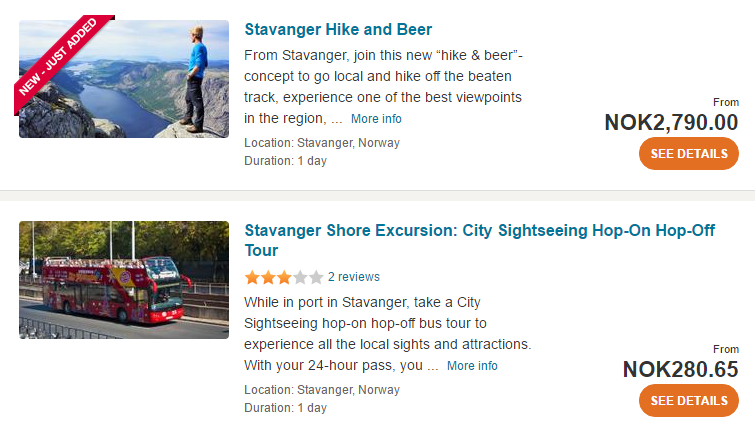Click the fifth gray rating star
The height and width of the screenshot is (433, 755).
316,277
